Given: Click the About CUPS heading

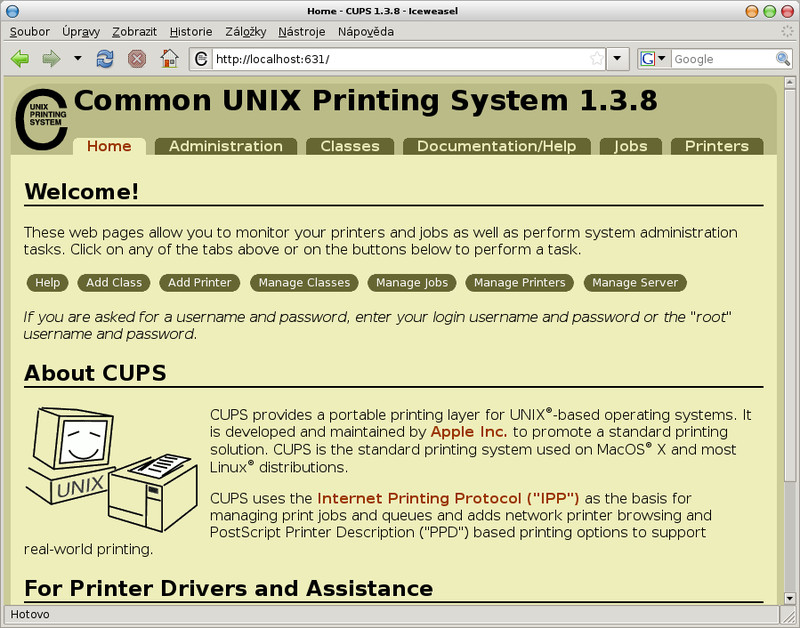Looking at the screenshot, I should point(95,373).
